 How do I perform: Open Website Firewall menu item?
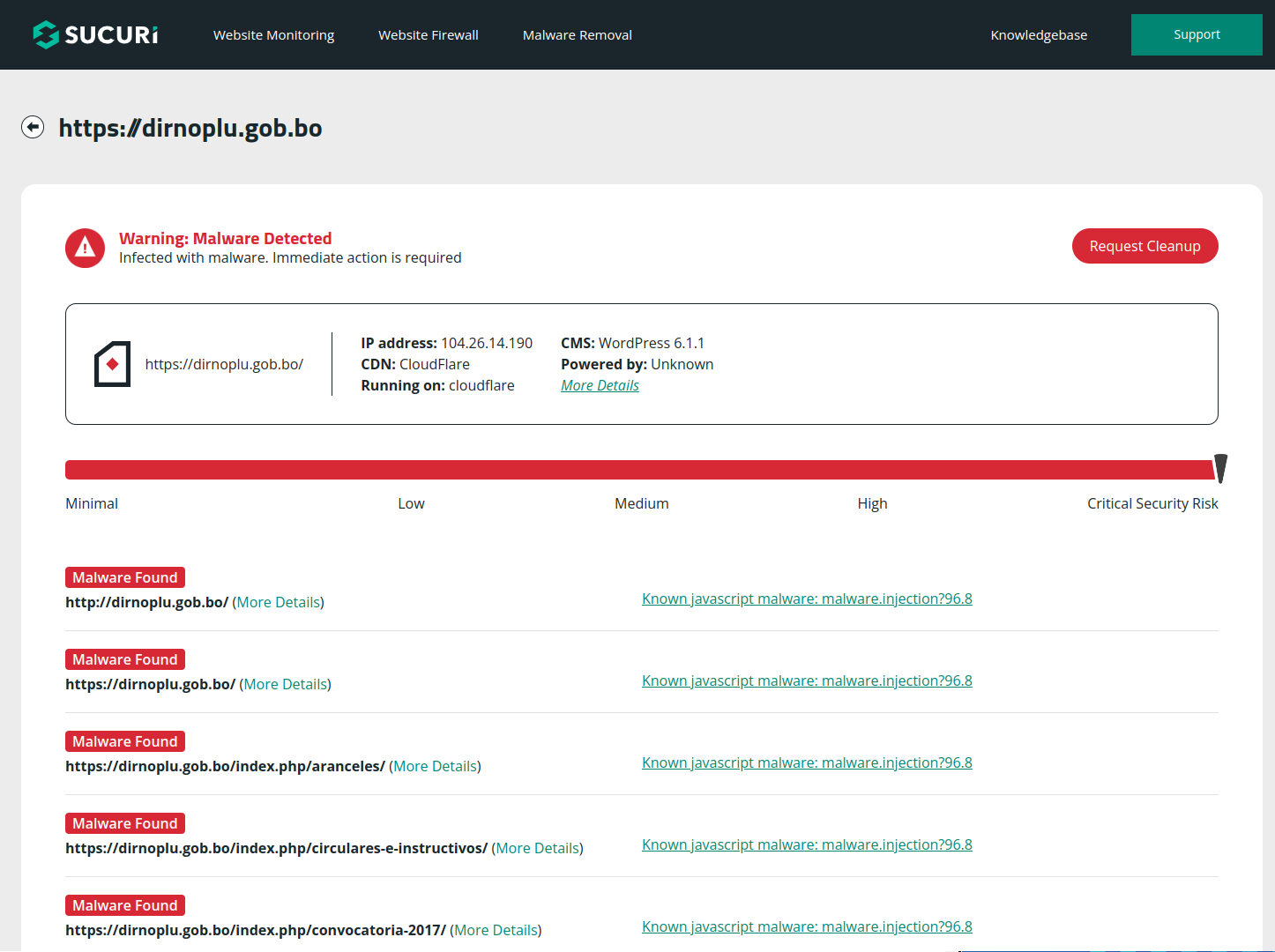point(429,35)
